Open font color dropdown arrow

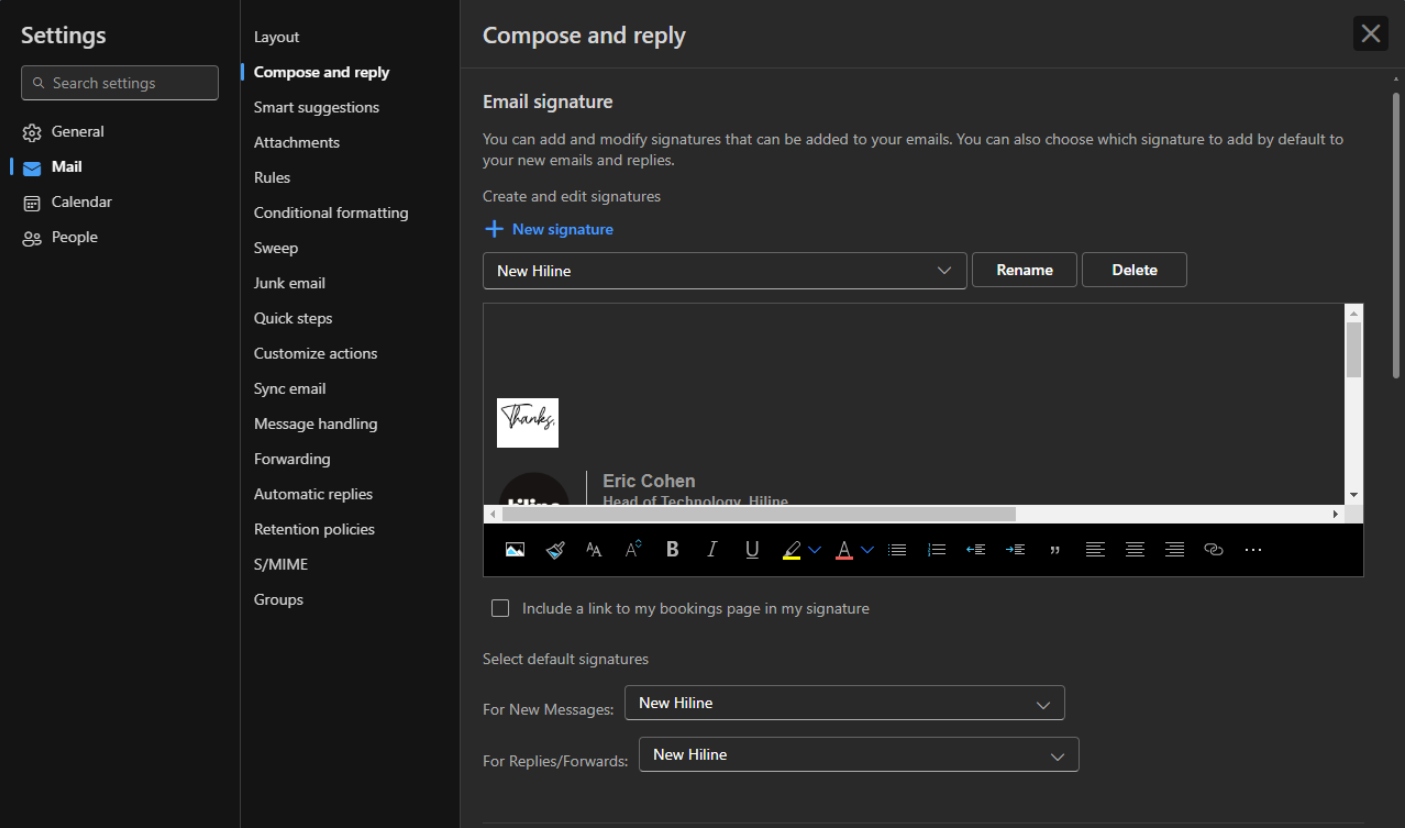click(867, 549)
